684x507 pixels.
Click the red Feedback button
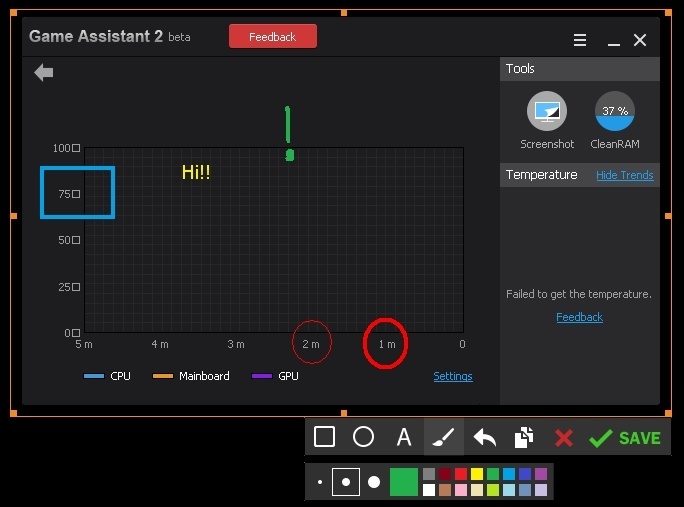point(273,37)
